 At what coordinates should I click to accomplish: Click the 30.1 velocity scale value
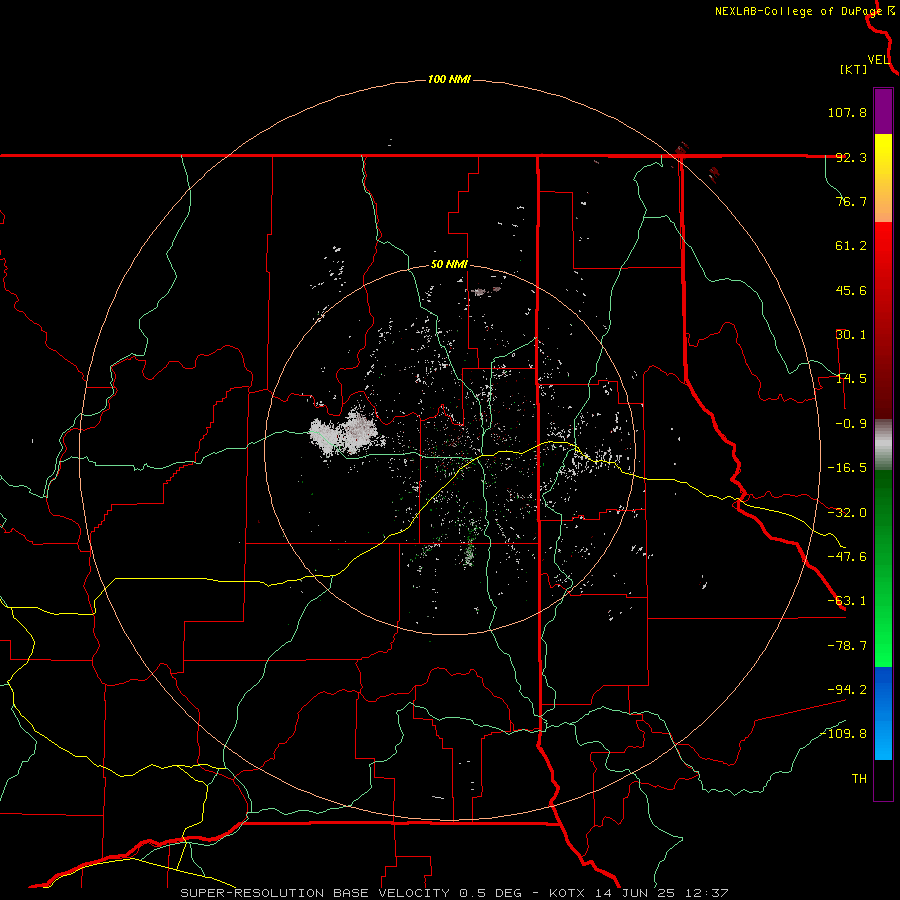click(x=851, y=335)
